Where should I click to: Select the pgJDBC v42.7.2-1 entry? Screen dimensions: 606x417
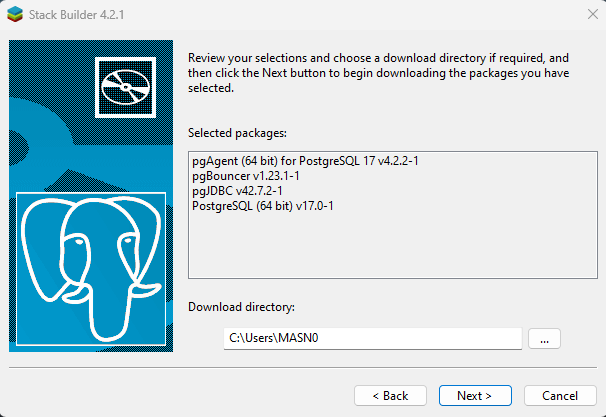(237, 191)
